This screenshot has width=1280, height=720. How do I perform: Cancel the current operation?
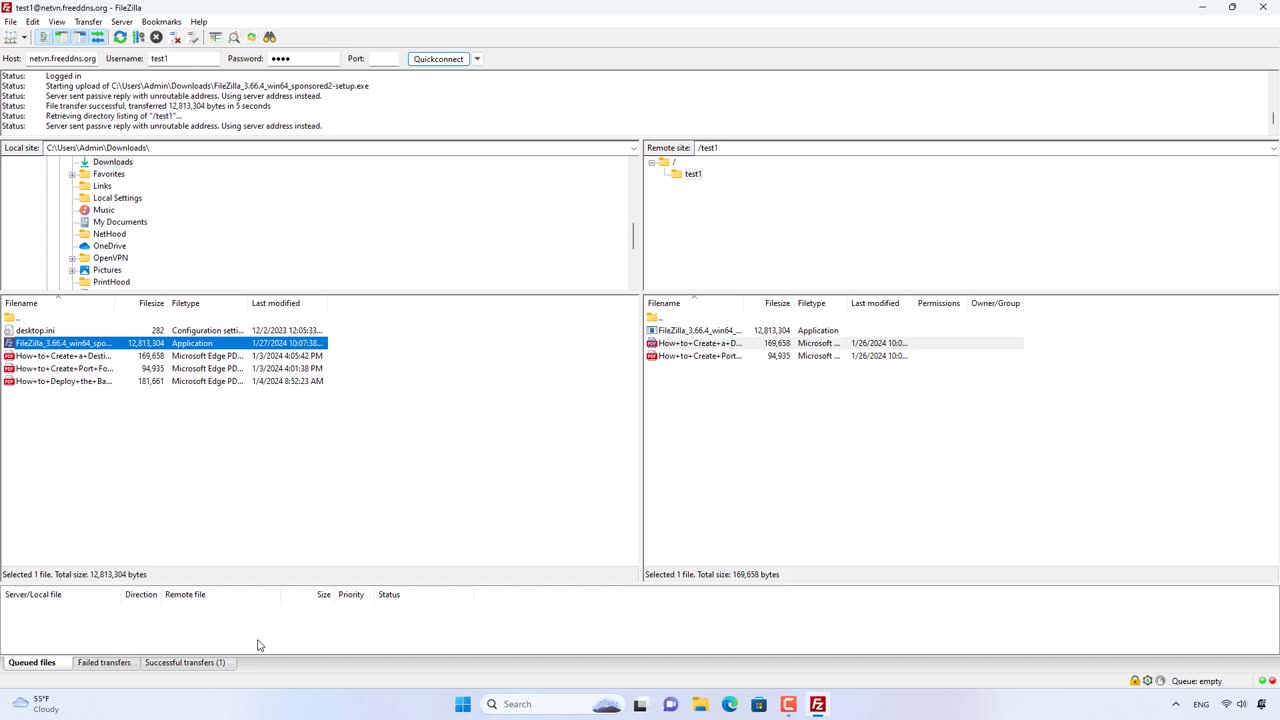(x=156, y=37)
